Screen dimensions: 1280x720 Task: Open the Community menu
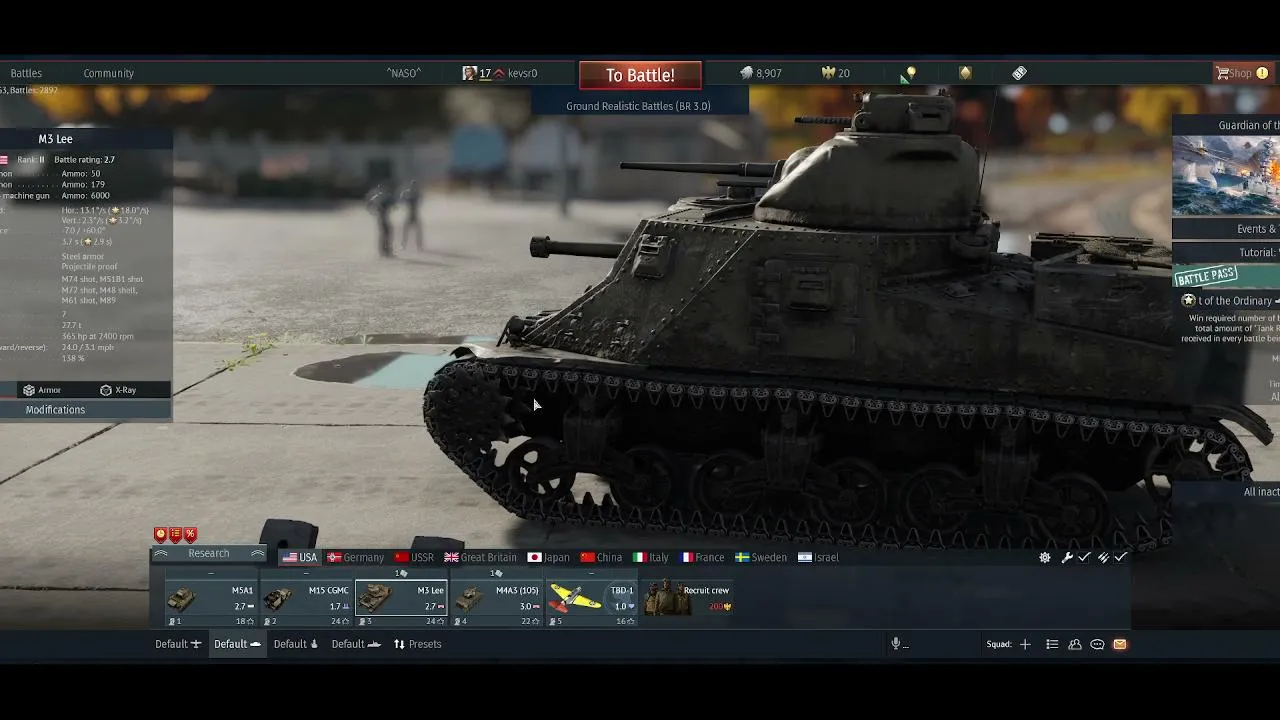[108, 73]
